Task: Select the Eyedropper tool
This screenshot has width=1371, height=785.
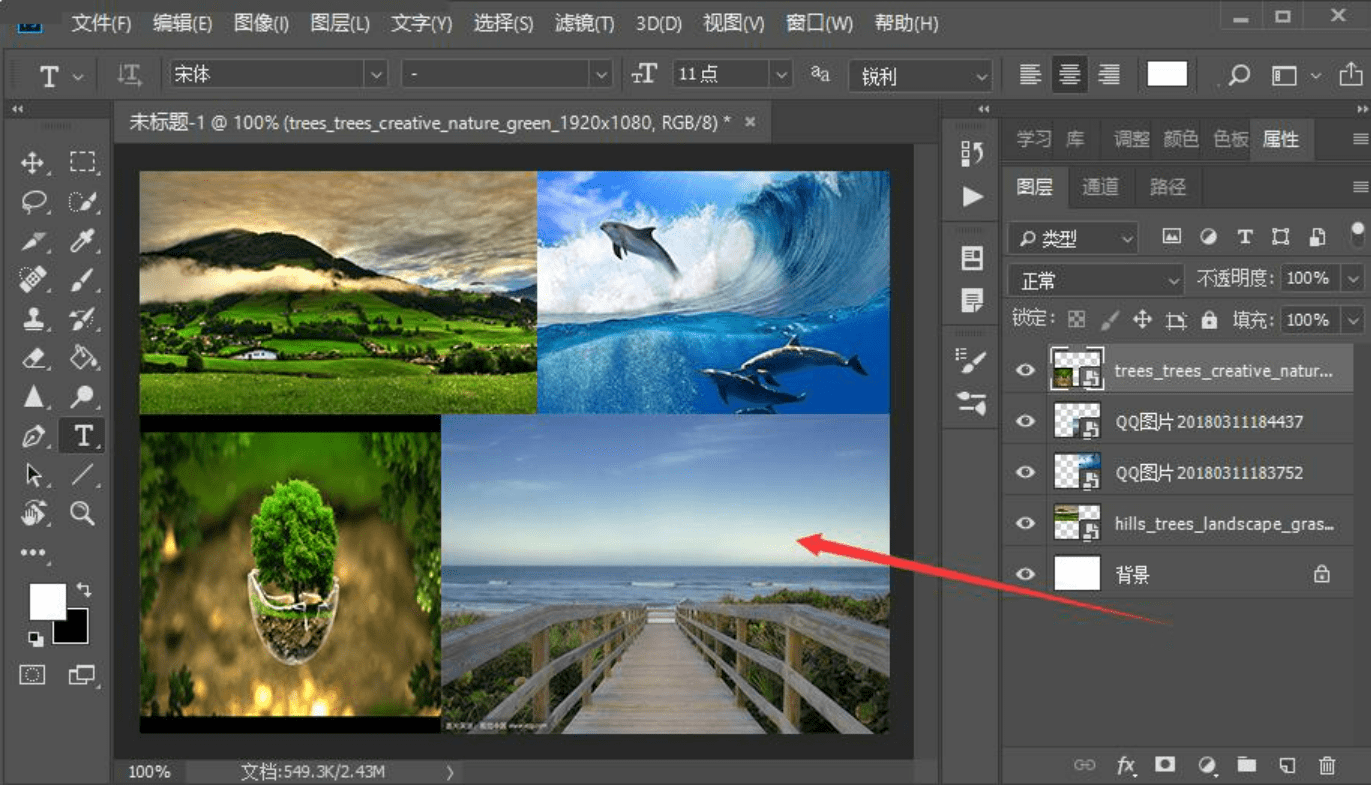Action: tap(82, 241)
